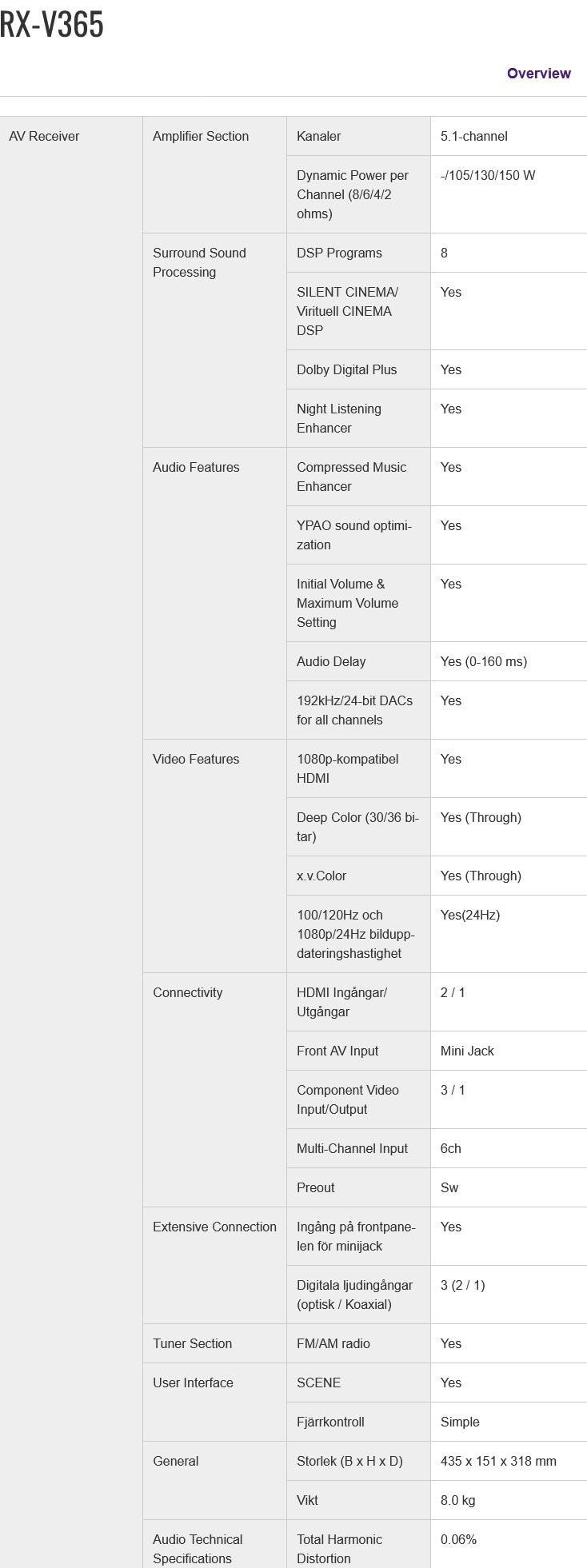587x1568 pixels.
Task: Click the Tuner Section label
Action: pos(193,1343)
